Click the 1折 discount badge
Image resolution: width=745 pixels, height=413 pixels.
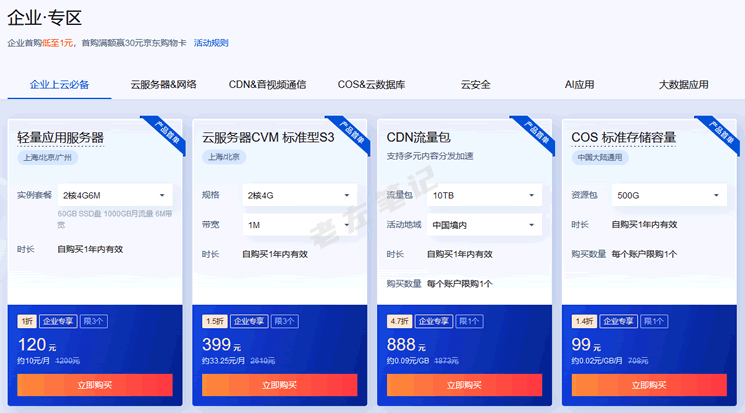[x=26, y=321]
